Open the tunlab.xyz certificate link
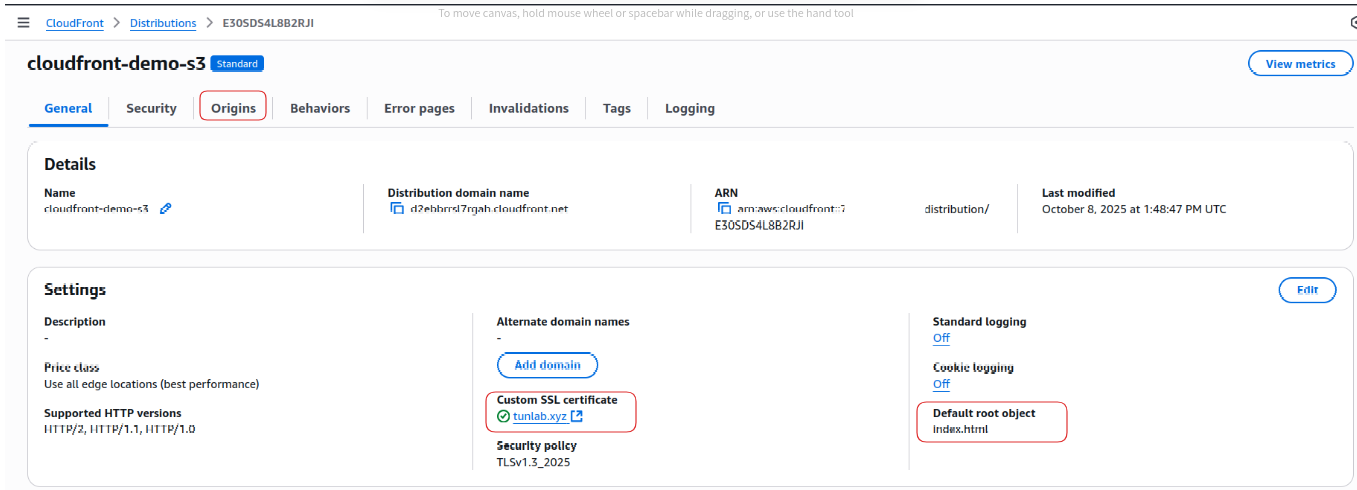This screenshot has height=490, width=1357. coord(540,416)
